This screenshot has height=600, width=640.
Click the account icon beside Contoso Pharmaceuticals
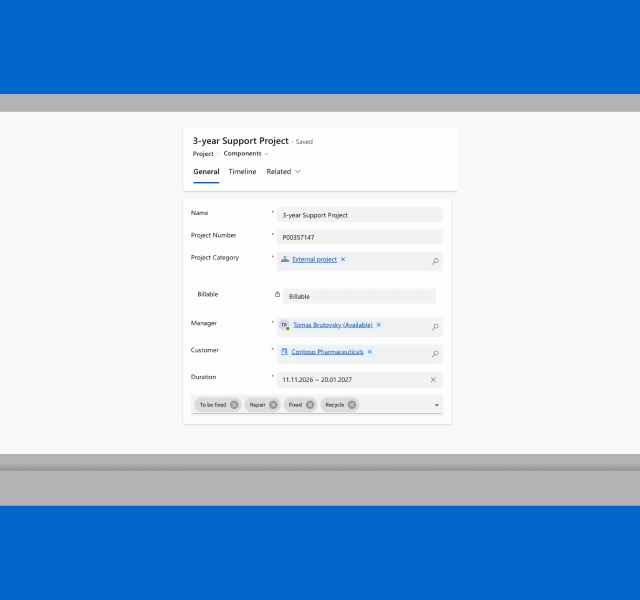[x=284, y=351]
